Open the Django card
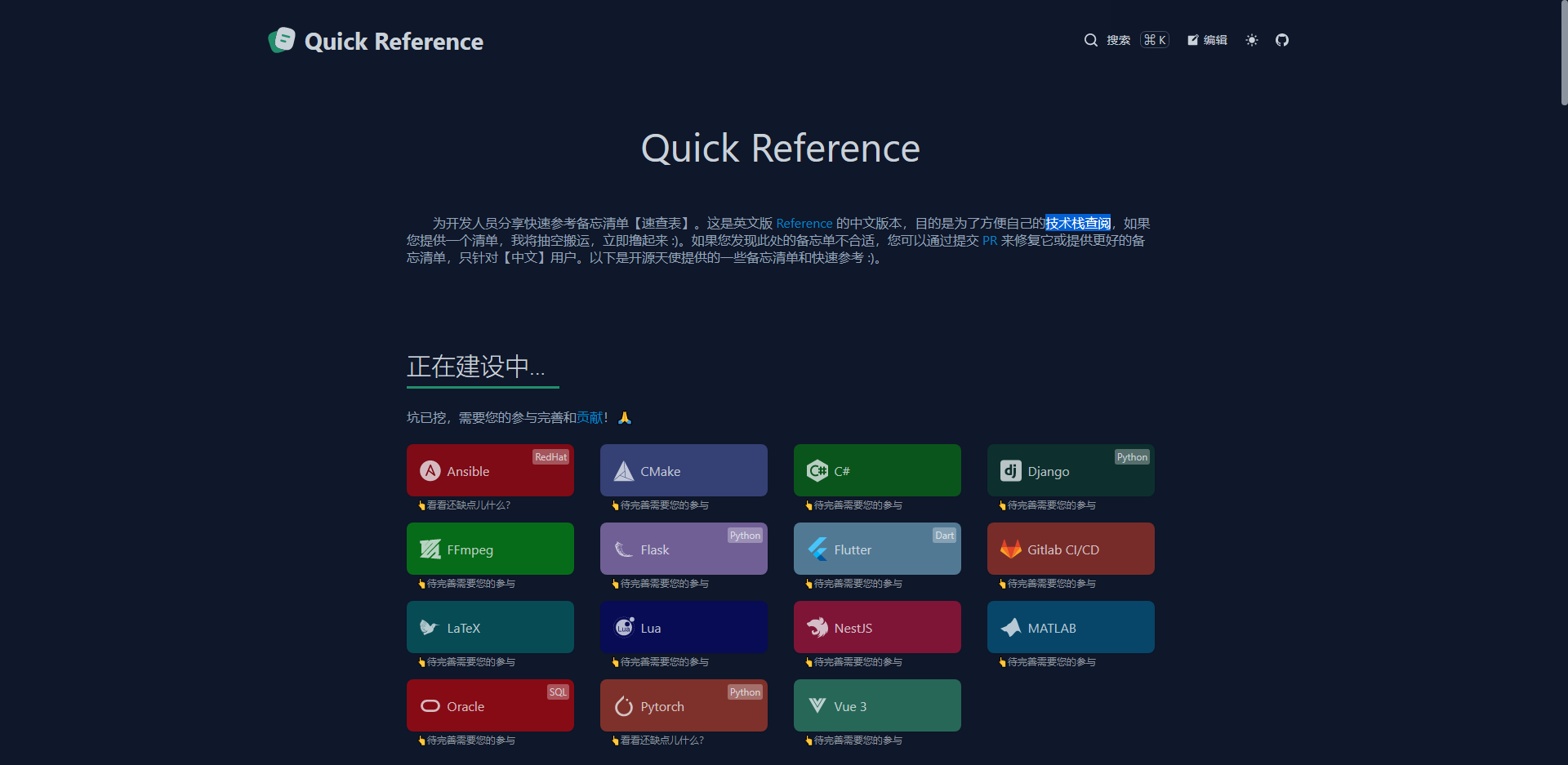Screen dimensions: 1568x765 [x=1071, y=470]
